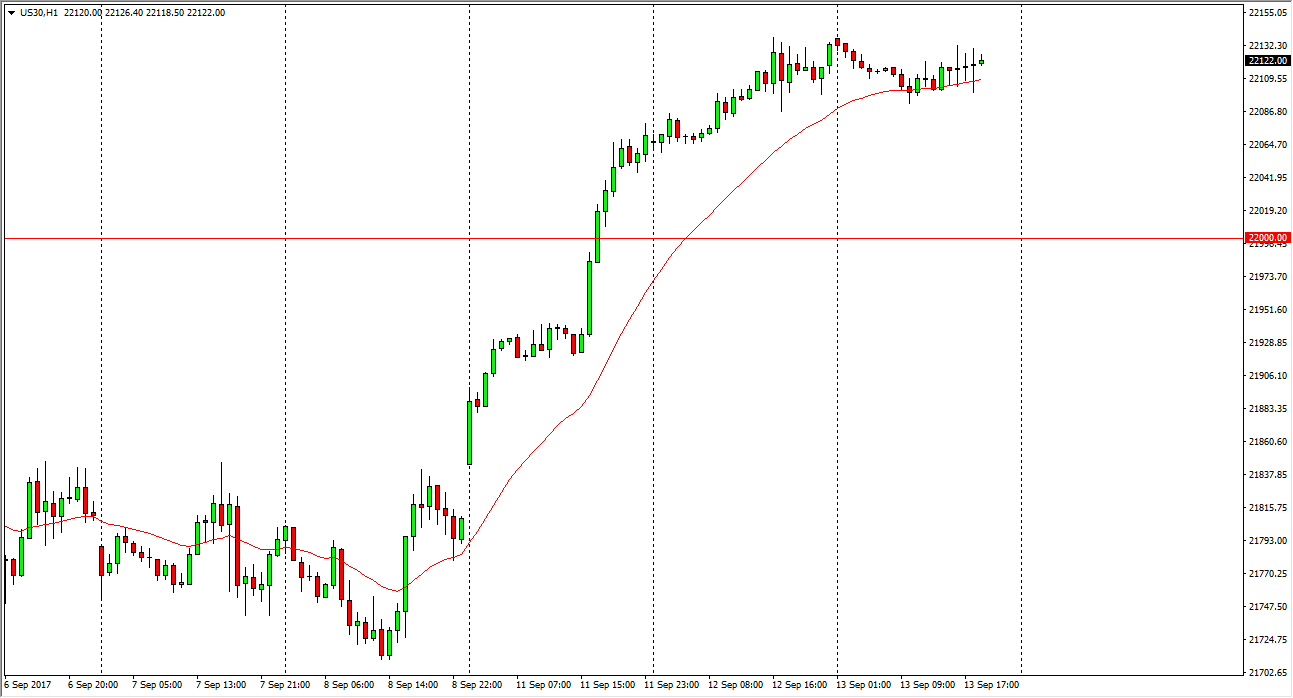This screenshot has width=1293, height=698.
Task: Click the one-click trading arrow beside US30,H1
Action: (x=10, y=13)
